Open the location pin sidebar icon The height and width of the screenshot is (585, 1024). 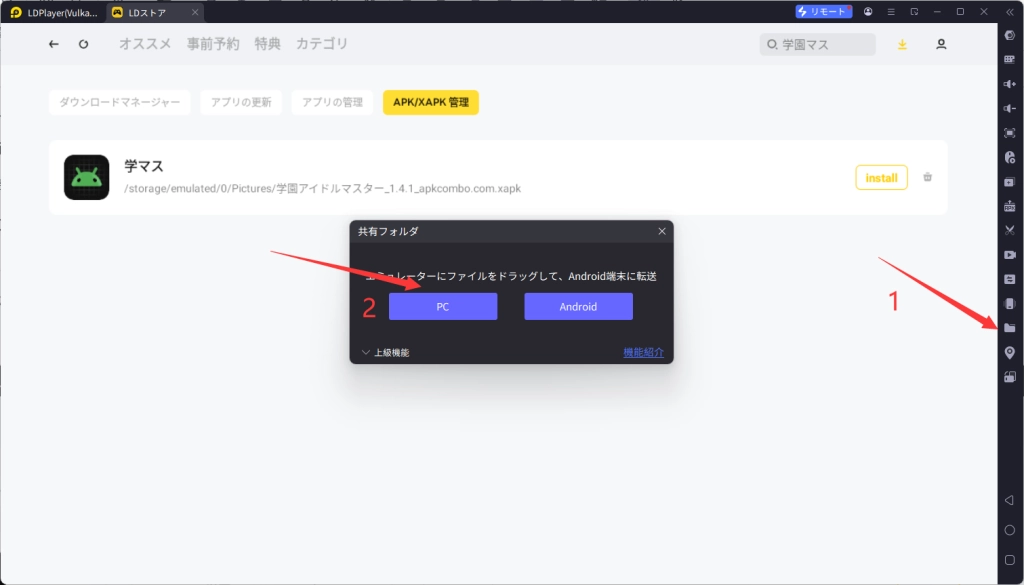[1010, 353]
